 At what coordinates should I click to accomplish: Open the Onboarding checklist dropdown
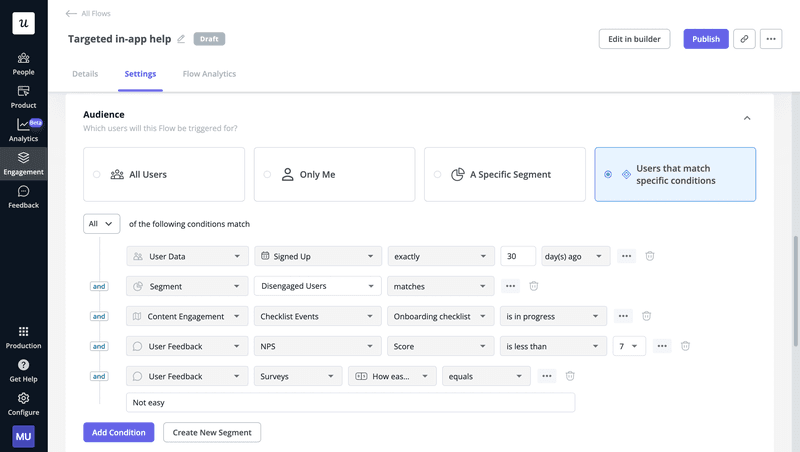pyautogui.click(x=440, y=316)
